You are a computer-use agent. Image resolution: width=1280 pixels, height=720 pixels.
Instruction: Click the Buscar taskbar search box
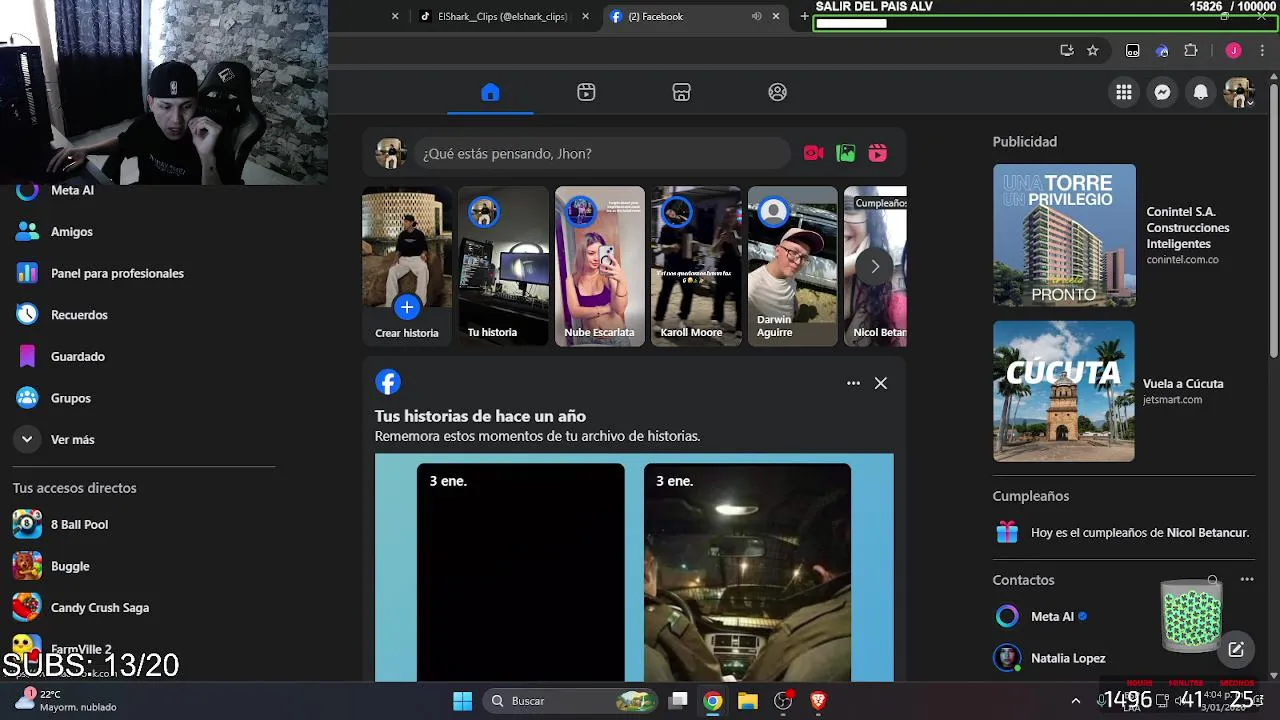(573, 701)
